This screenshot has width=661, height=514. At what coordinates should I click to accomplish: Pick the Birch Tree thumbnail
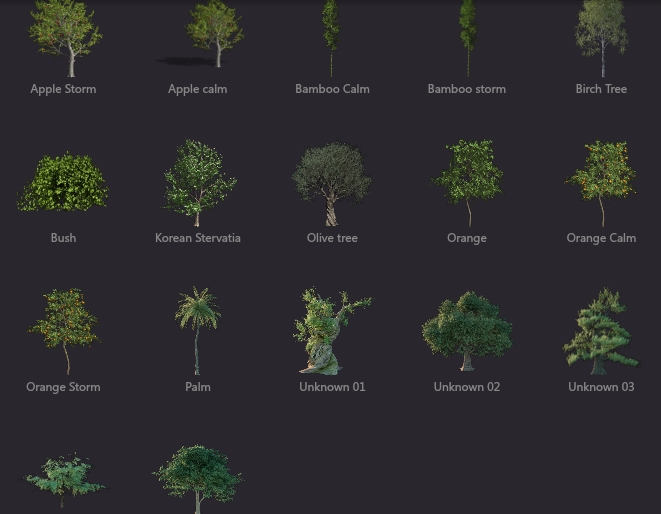click(601, 38)
